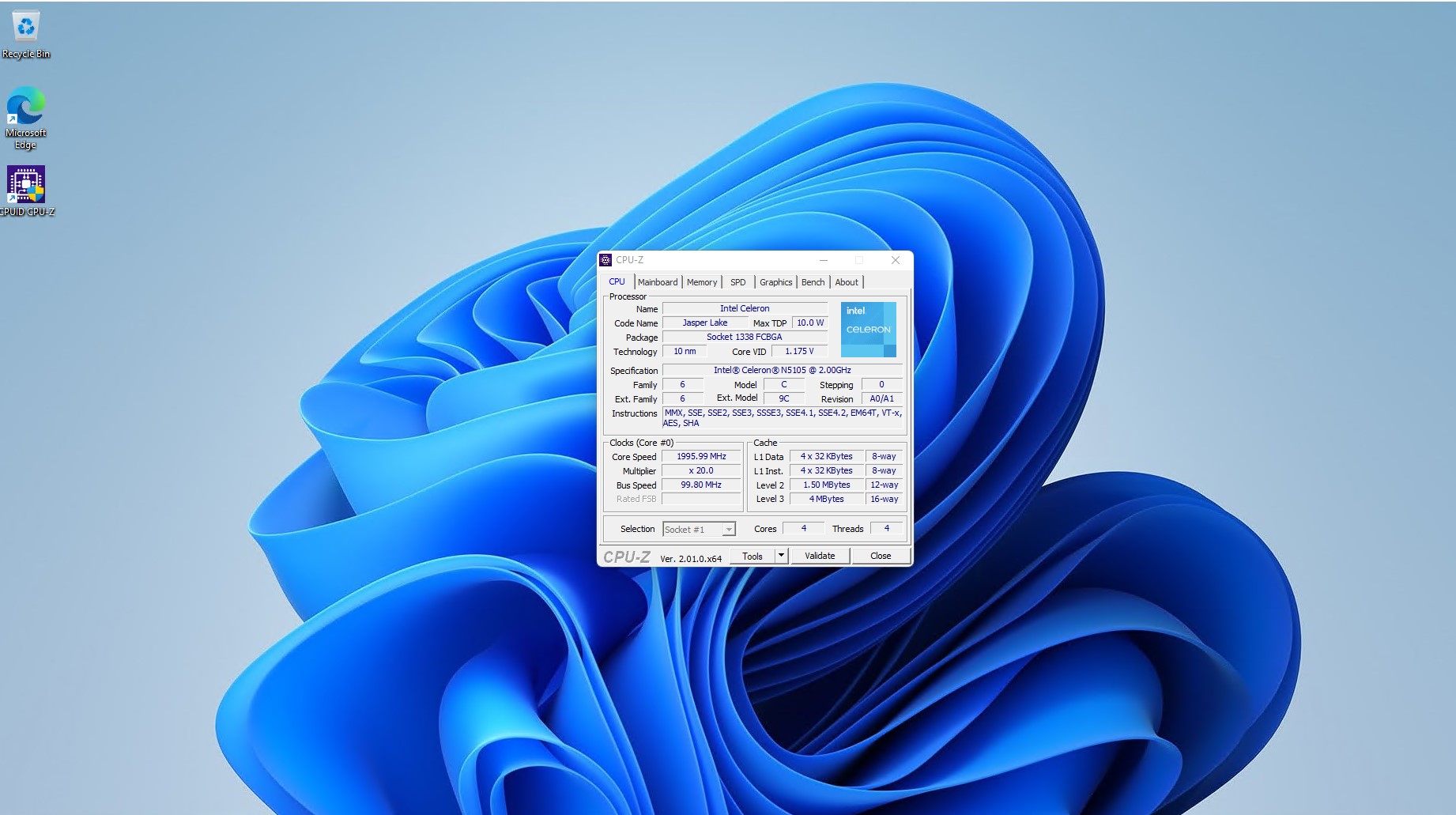1456x815 pixels.
Task: Close CPU-Z with the title bar X
Action: point(896,260)
